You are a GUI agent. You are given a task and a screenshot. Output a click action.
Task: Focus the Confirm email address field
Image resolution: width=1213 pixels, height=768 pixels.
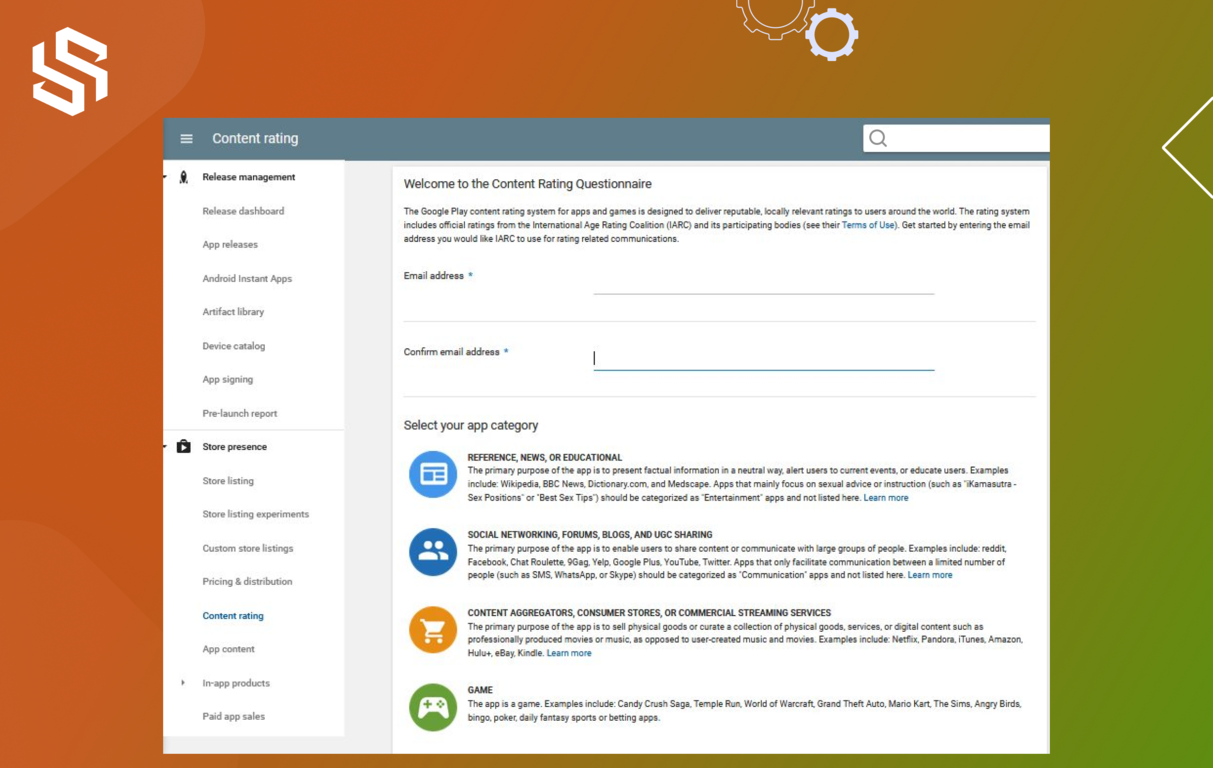(x=764, y=357)
